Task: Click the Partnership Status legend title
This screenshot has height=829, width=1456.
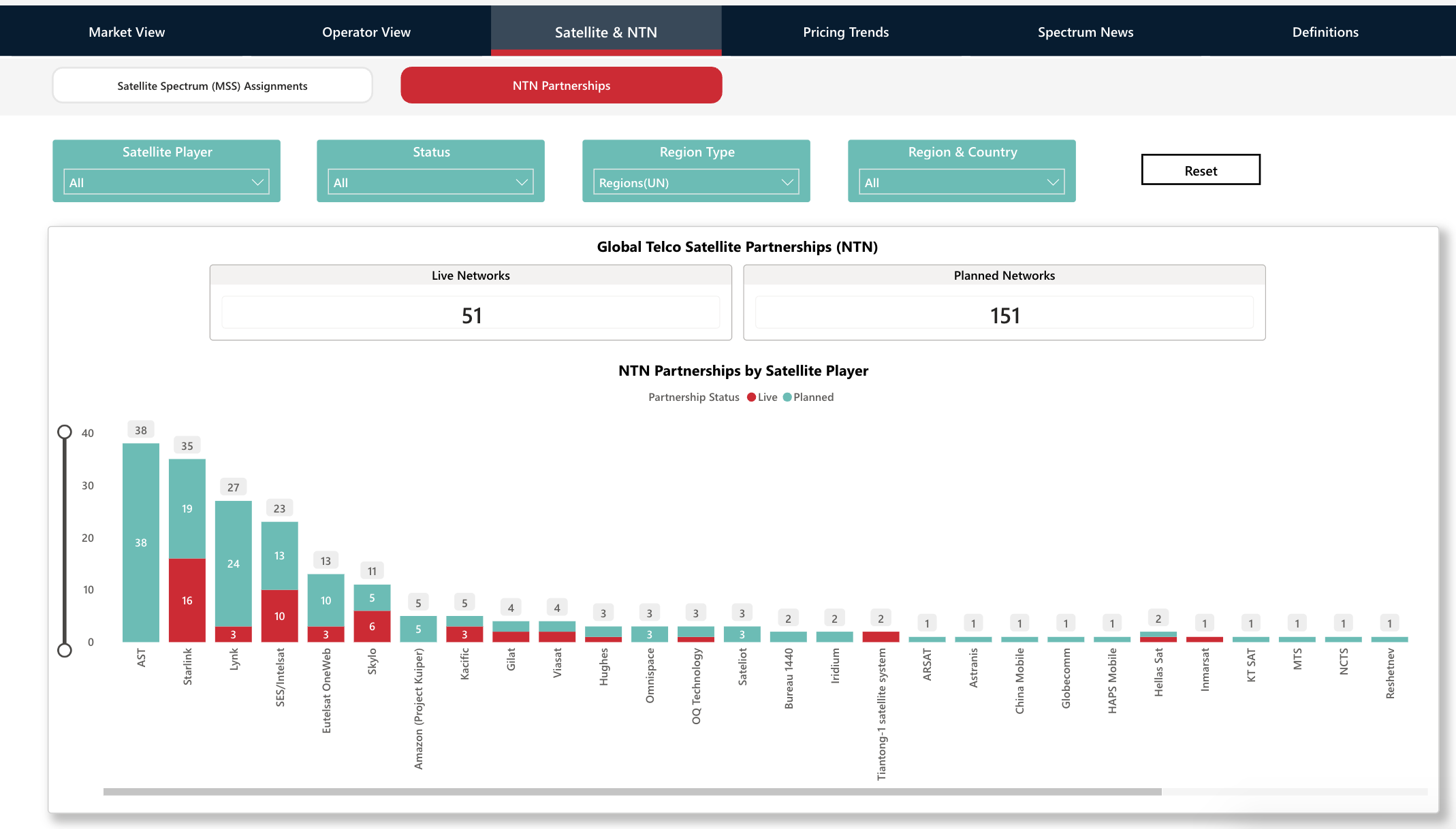Action: coord(693,397)
